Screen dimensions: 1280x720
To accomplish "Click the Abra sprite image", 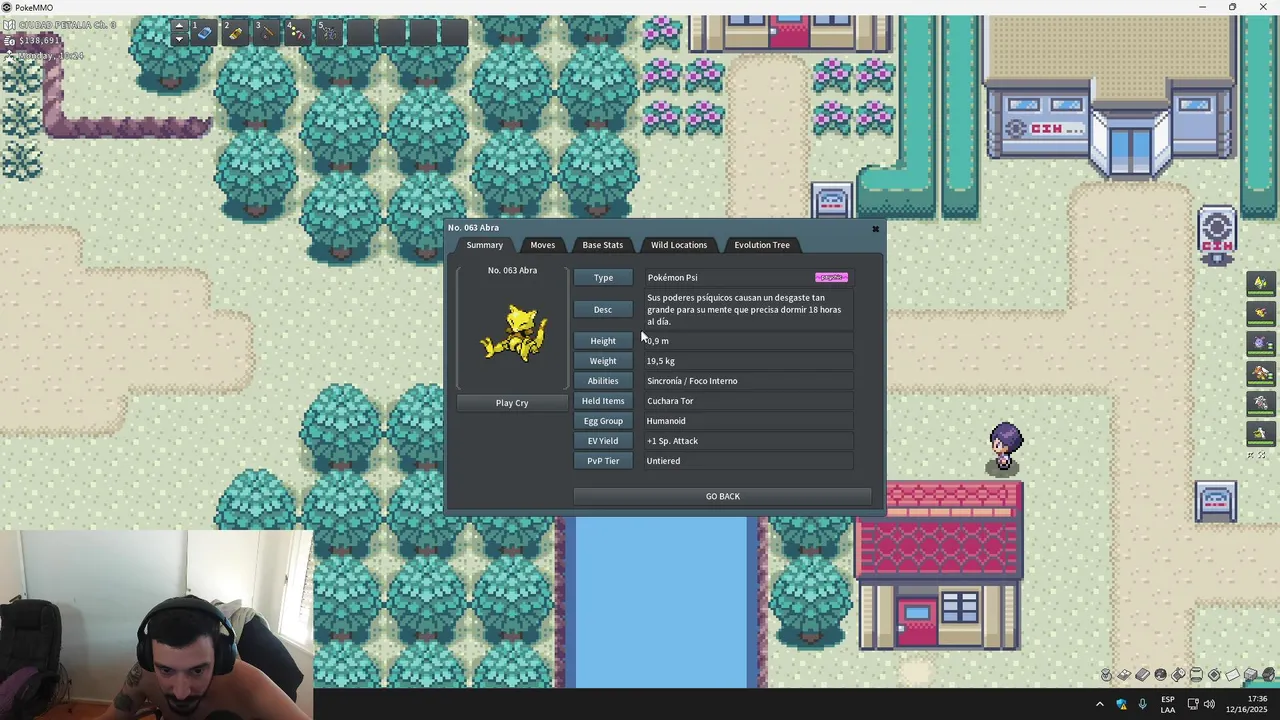I will [x=513, y=334].
